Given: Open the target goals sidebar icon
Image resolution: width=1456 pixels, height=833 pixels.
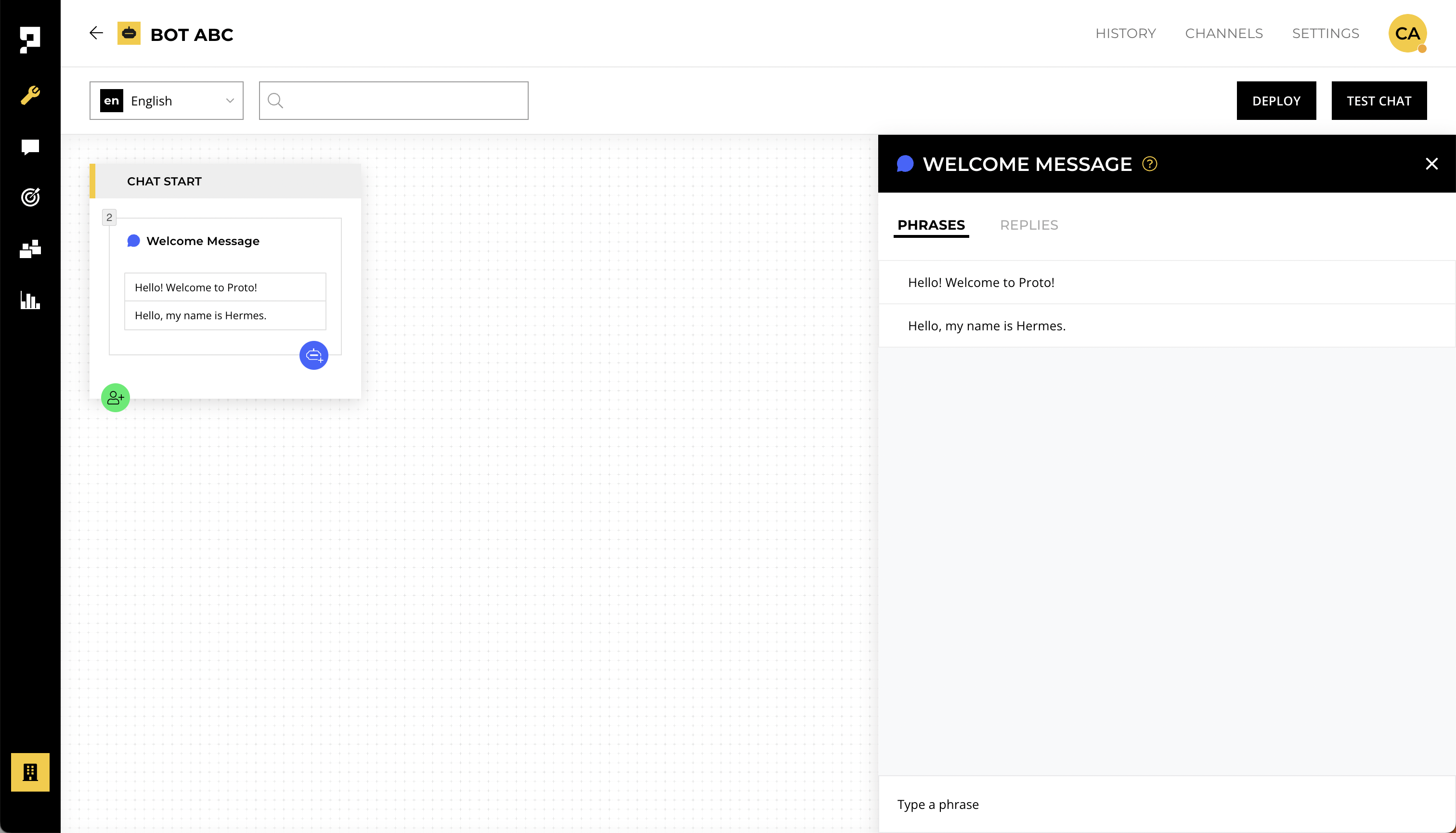Looking at the screenshot, I should [x=30, y=197].
